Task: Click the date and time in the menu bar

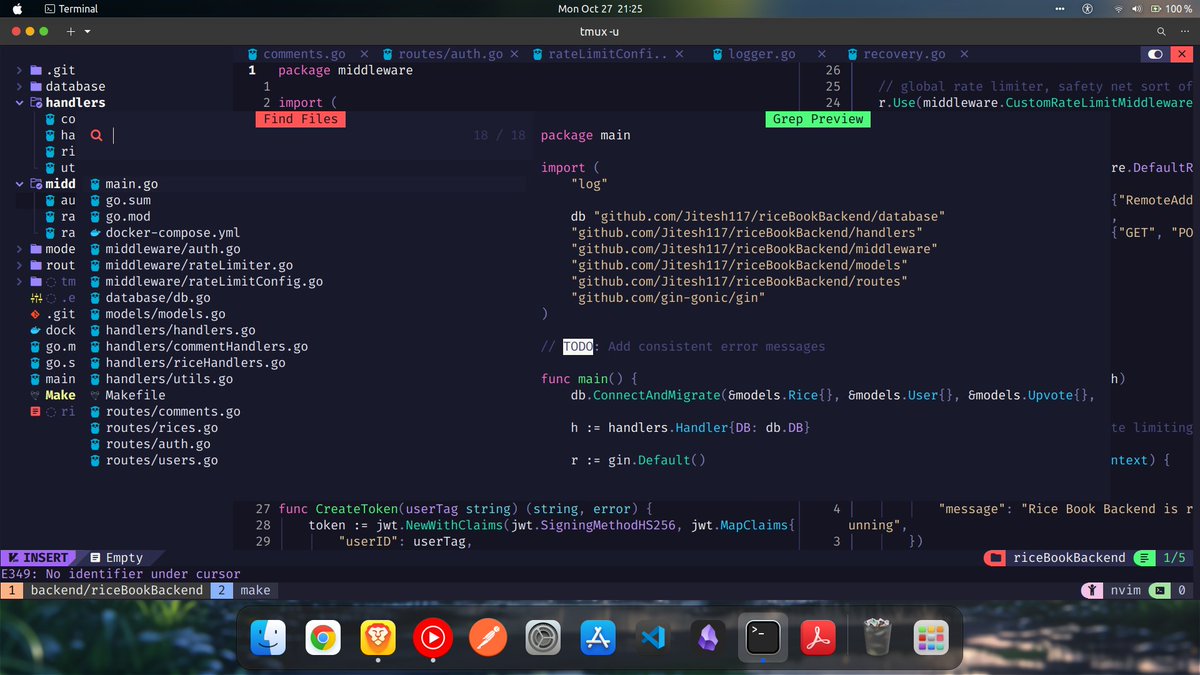Action: [x=600, y=9]
